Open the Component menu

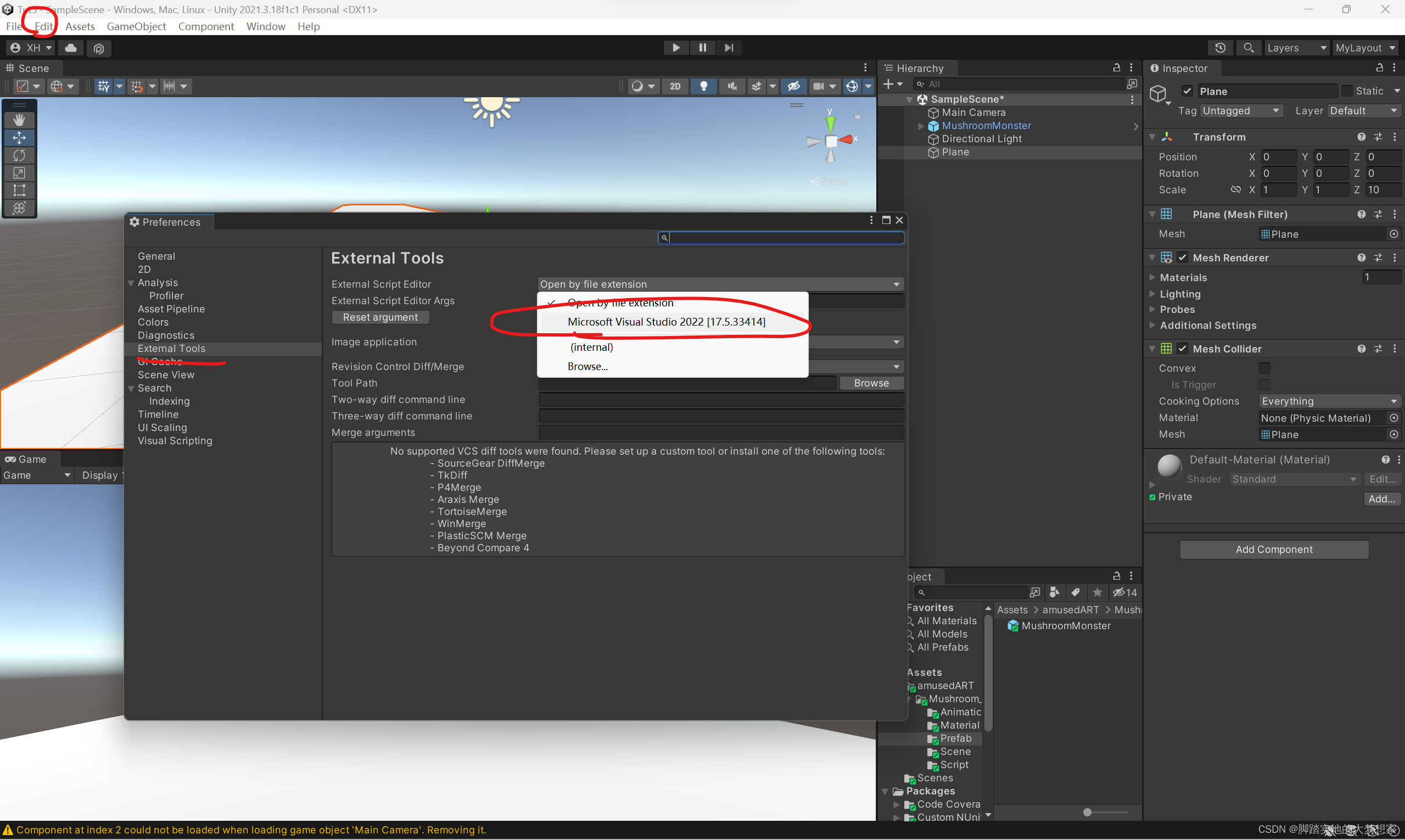[x=206, y=26]
